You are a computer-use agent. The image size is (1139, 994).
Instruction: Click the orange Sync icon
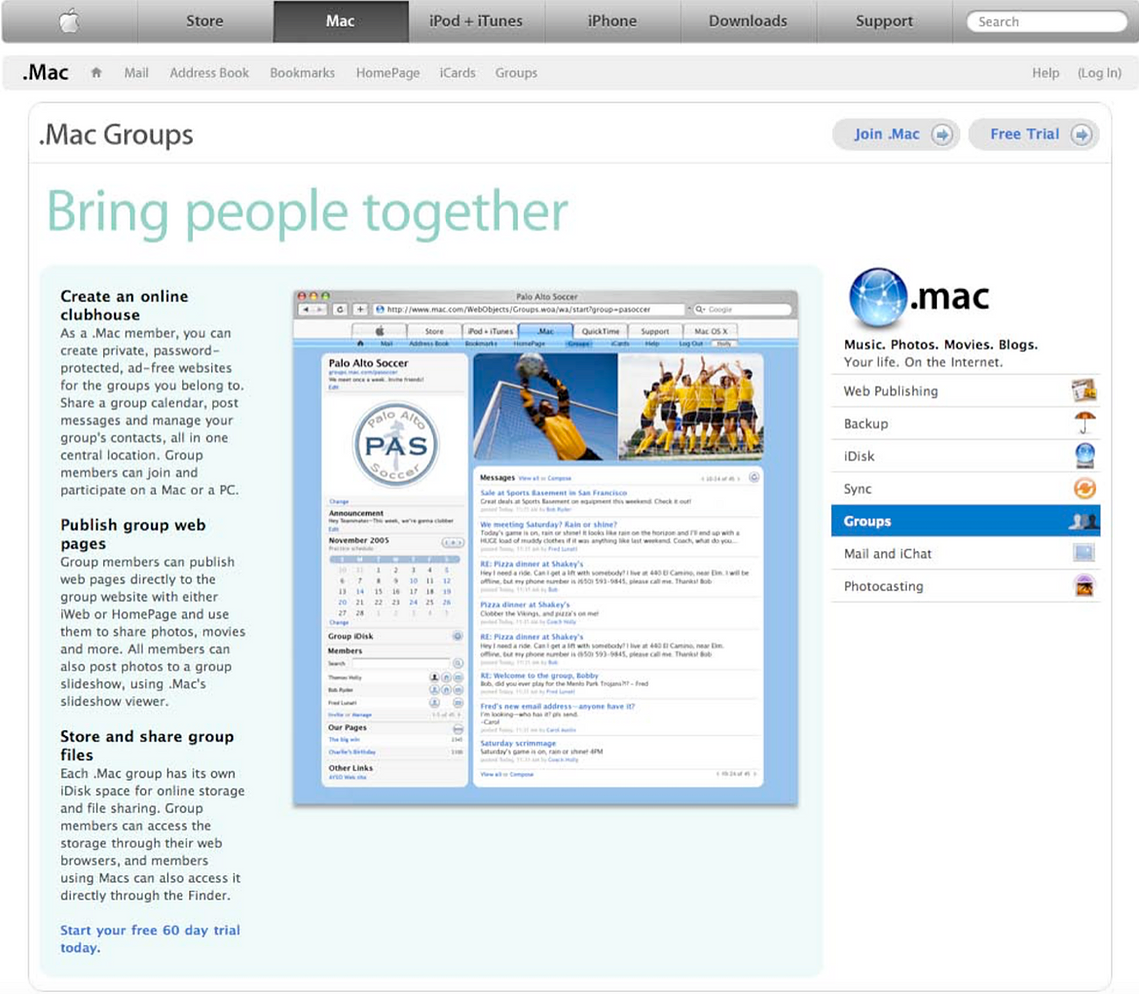point(1085,488)
